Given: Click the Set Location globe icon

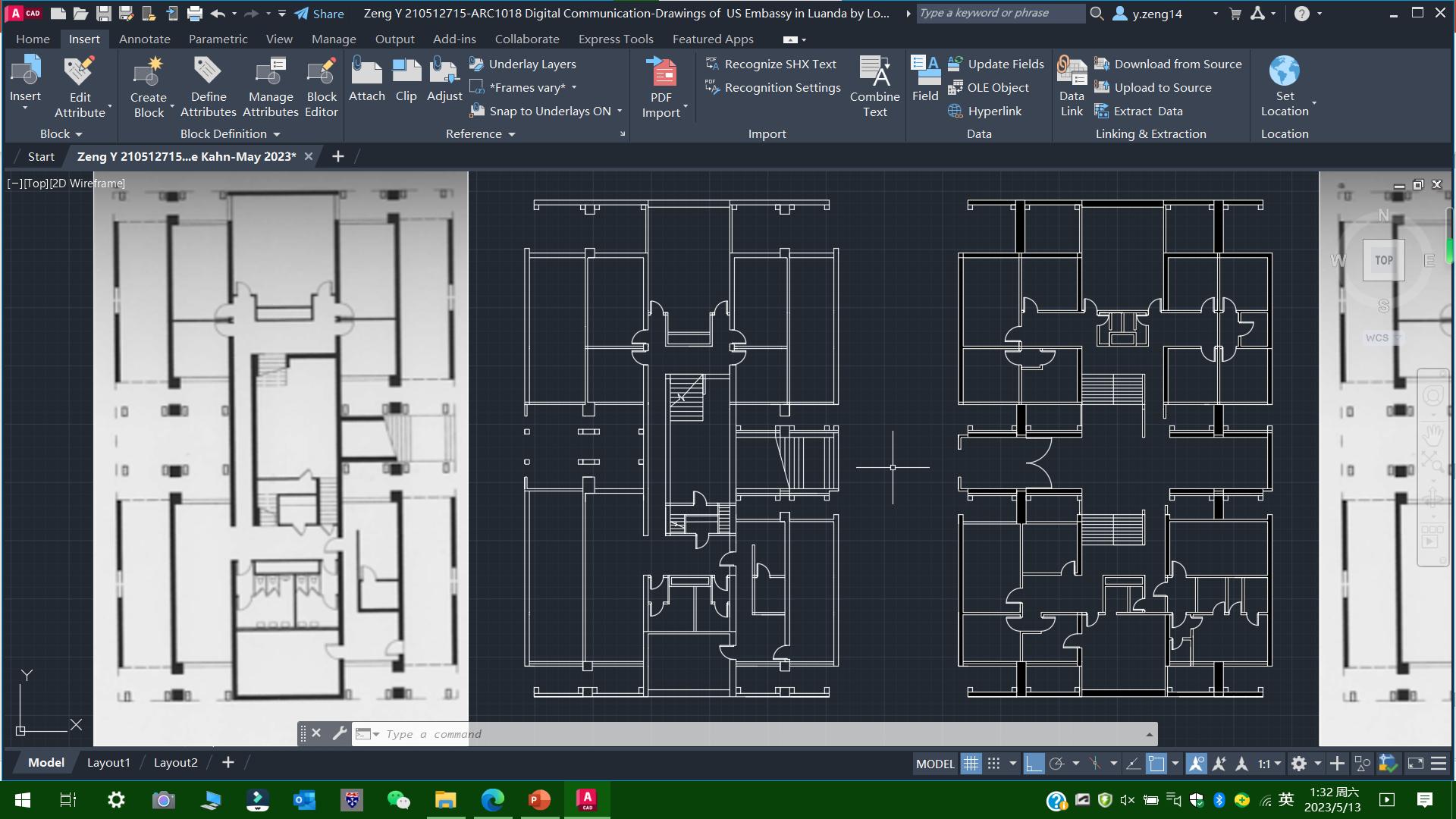Looking at the screenshot, I should 1284,71.
